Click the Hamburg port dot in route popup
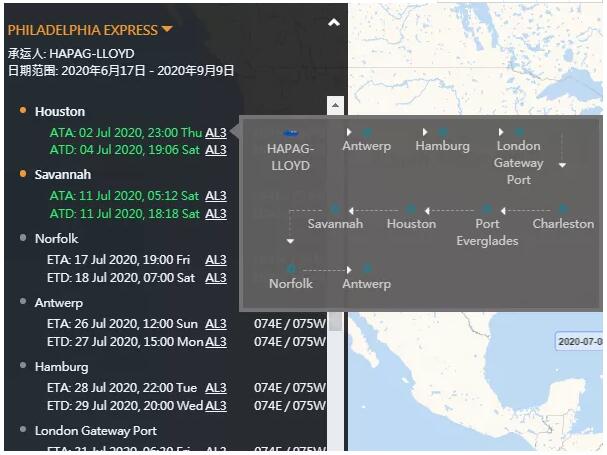The width and height of the screenshot is (607, 455). (443, 132)
